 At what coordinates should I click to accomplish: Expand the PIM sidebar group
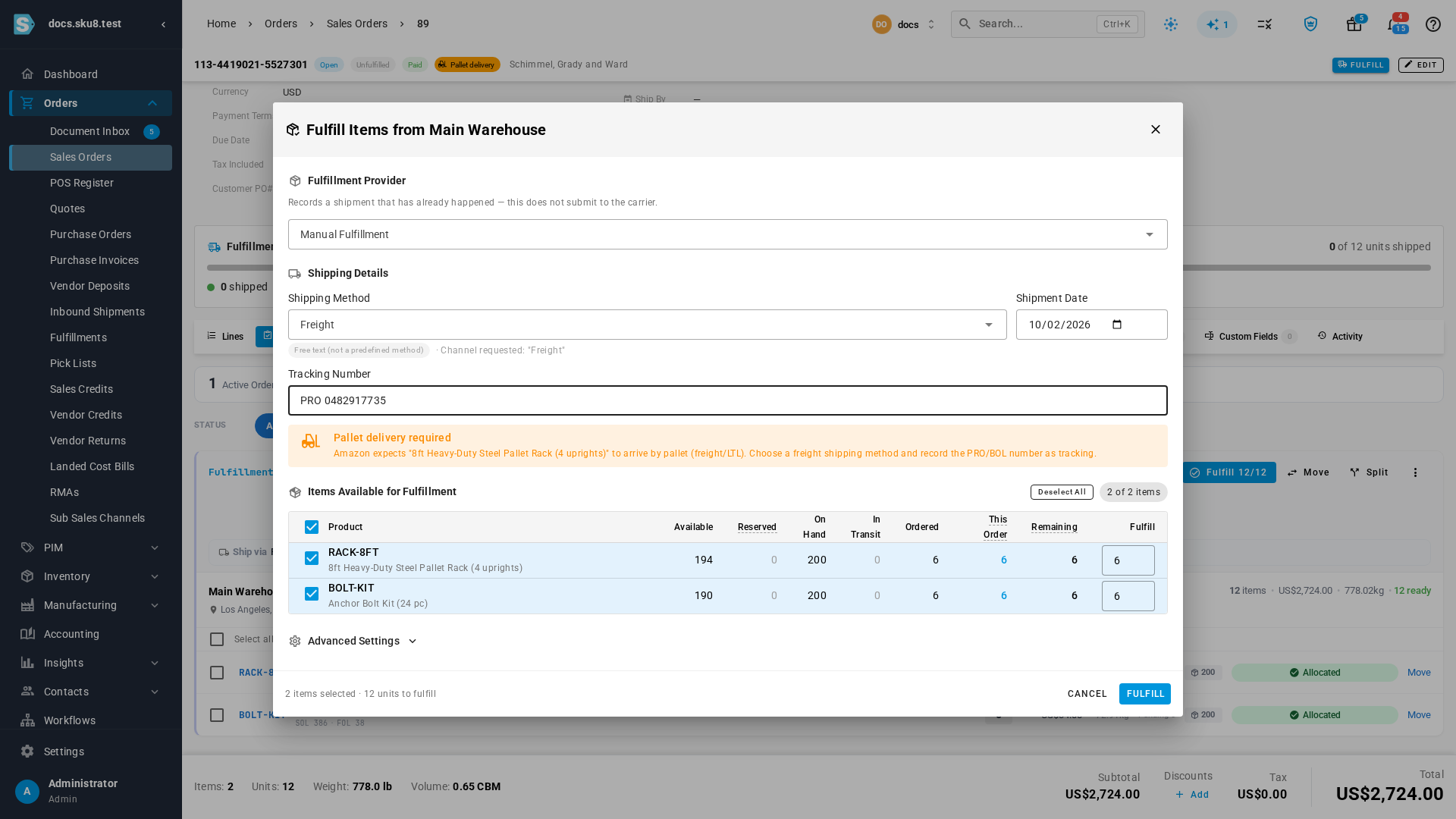[x=155, y=548]
